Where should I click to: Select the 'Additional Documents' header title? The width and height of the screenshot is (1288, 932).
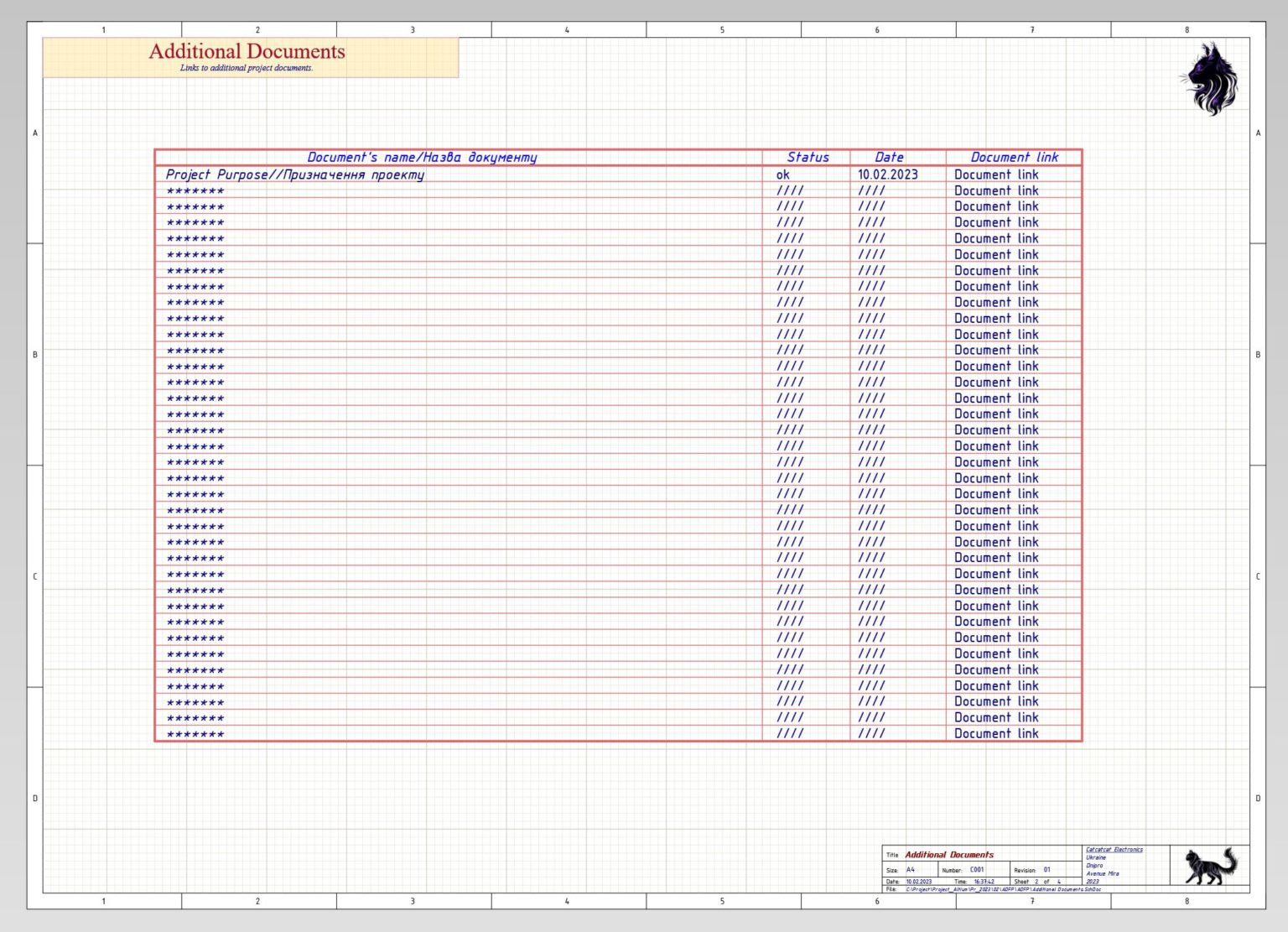(x=247, y=51)
